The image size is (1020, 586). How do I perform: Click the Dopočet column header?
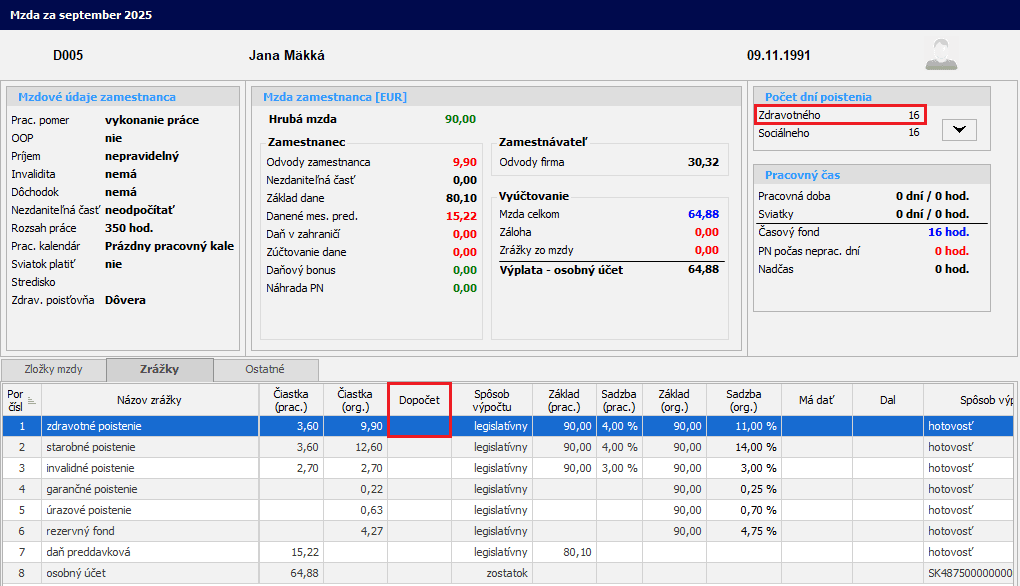pyautogui.click(x=419, y=400)
